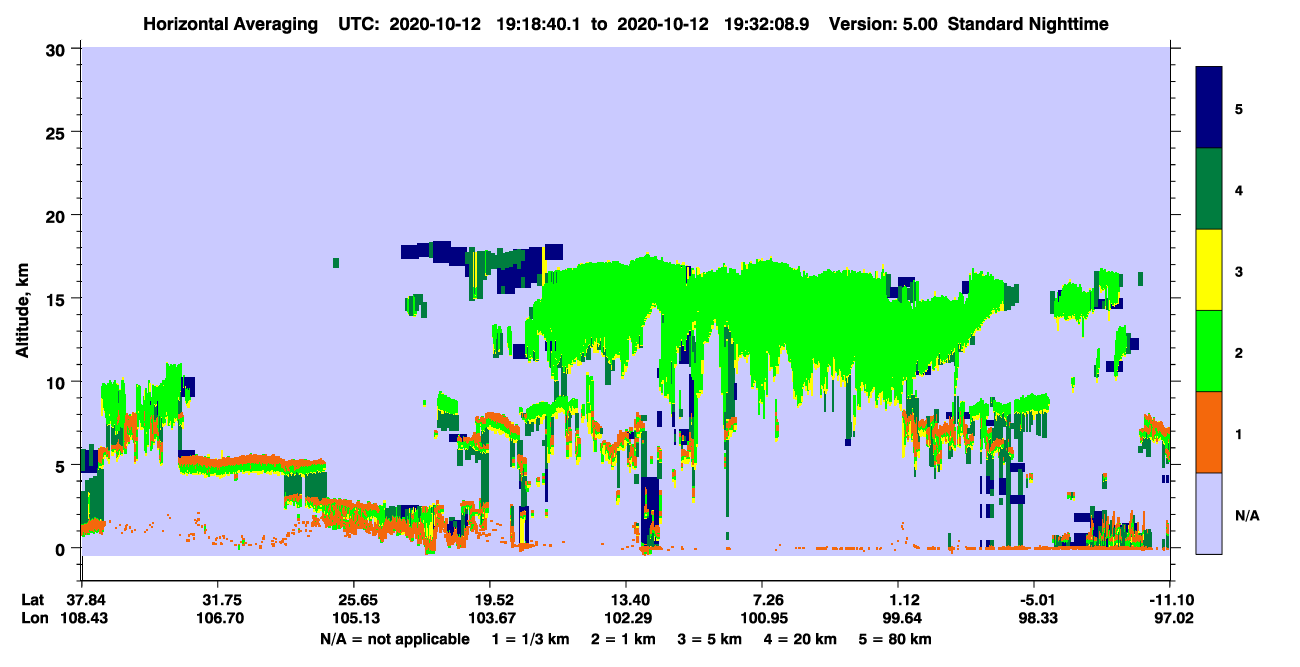Click the 'Lat' row label

(x=33, y=600)
